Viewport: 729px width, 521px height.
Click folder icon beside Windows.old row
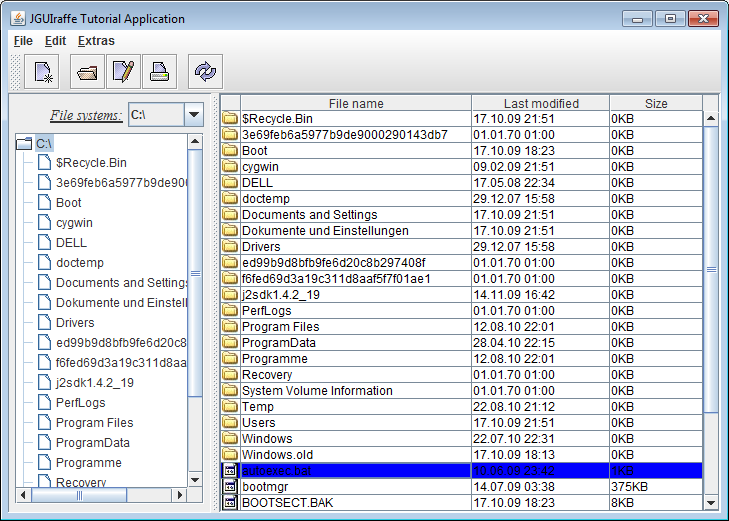(x=230, y=454)
